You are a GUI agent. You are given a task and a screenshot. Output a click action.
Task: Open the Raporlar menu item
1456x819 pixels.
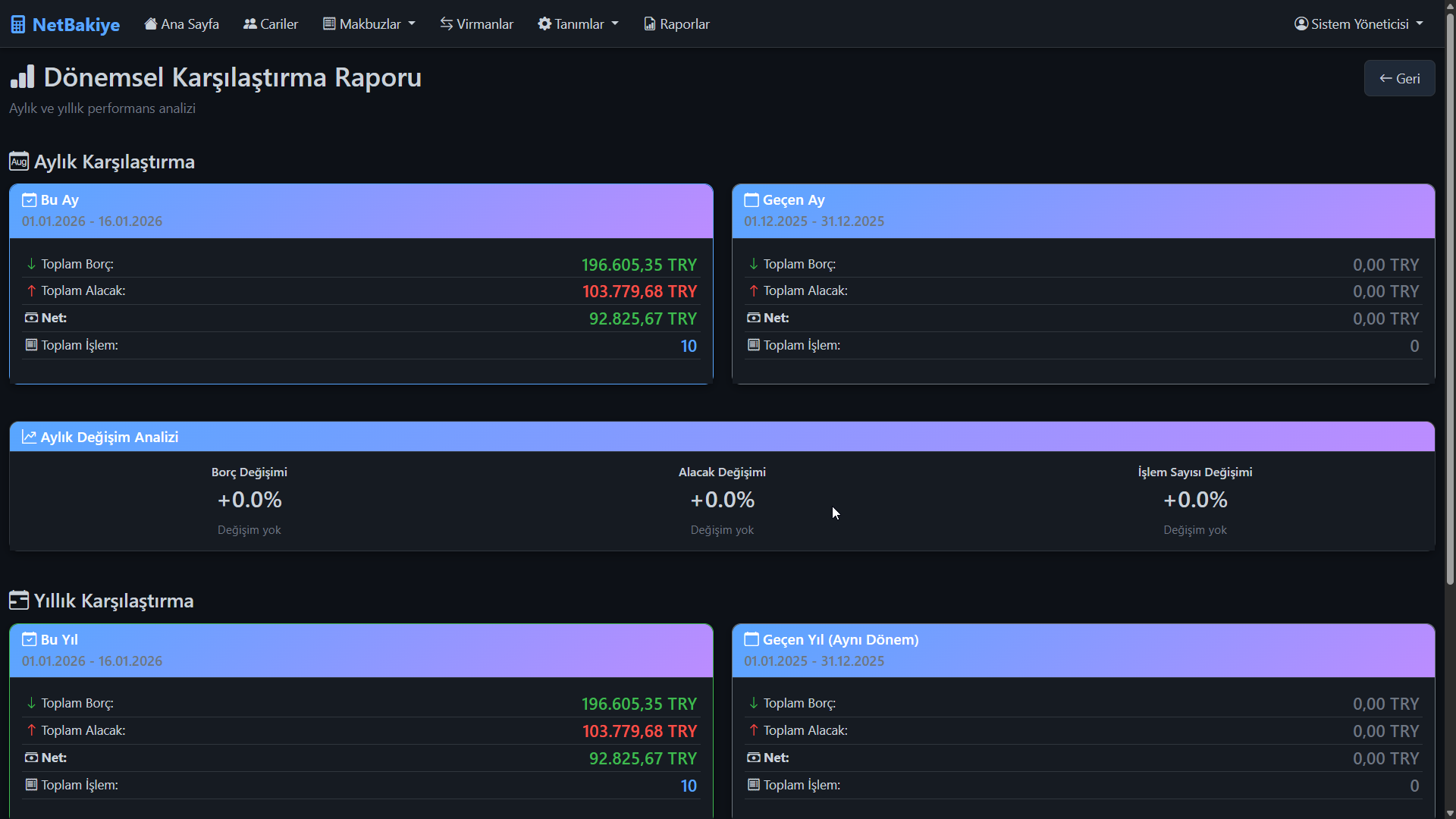point(677,24)
